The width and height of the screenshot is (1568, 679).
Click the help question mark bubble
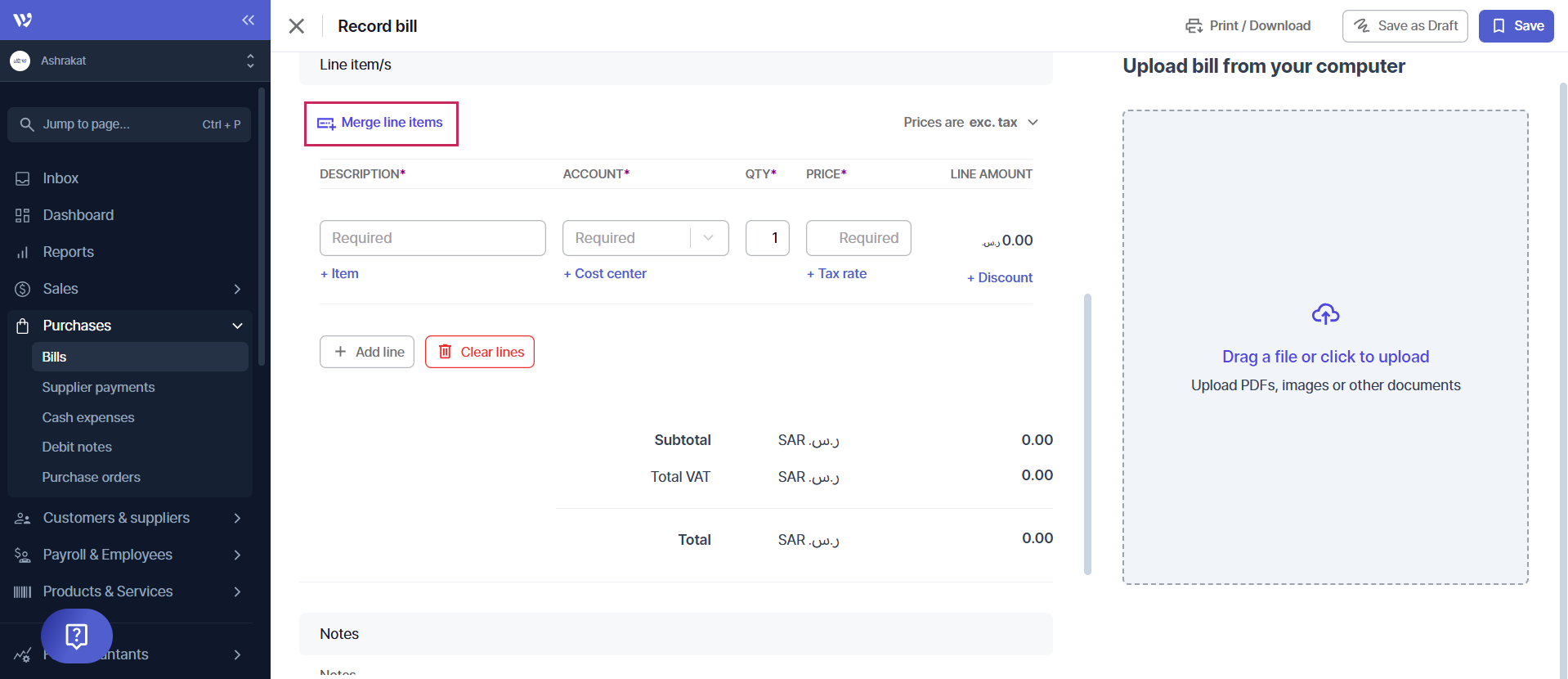point(77,636)
